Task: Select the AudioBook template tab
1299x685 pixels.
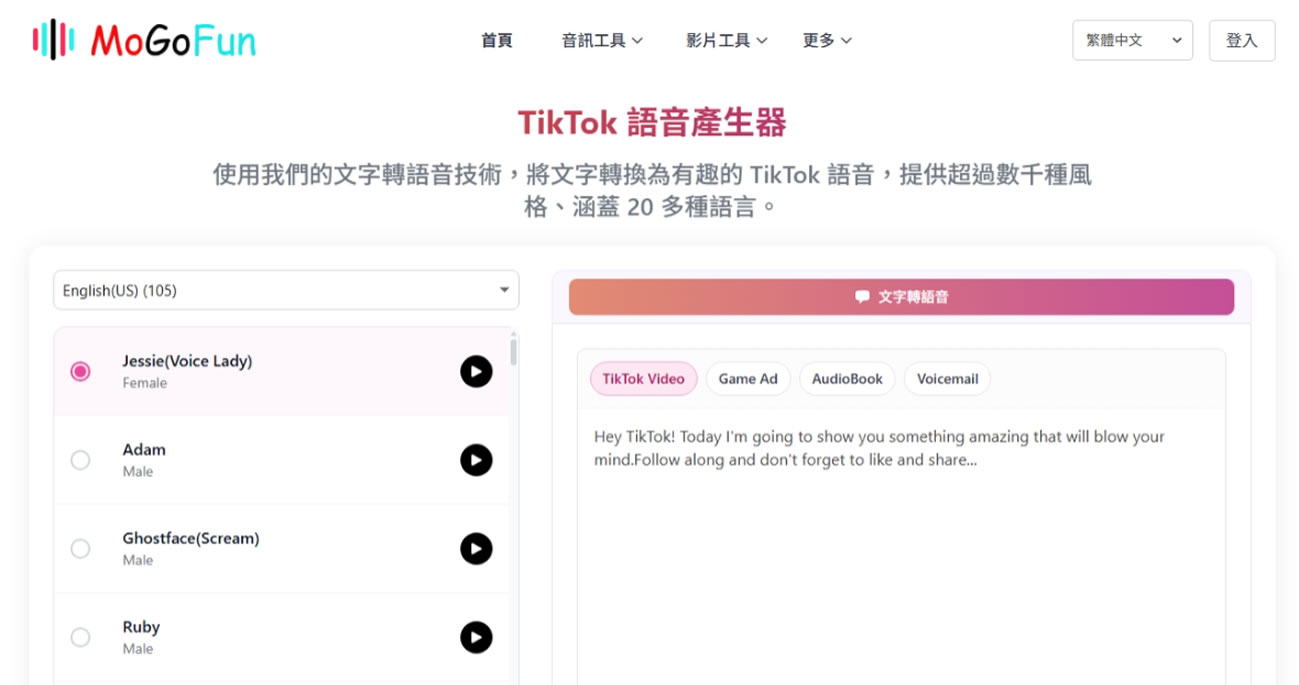Action: coord(847,379)
